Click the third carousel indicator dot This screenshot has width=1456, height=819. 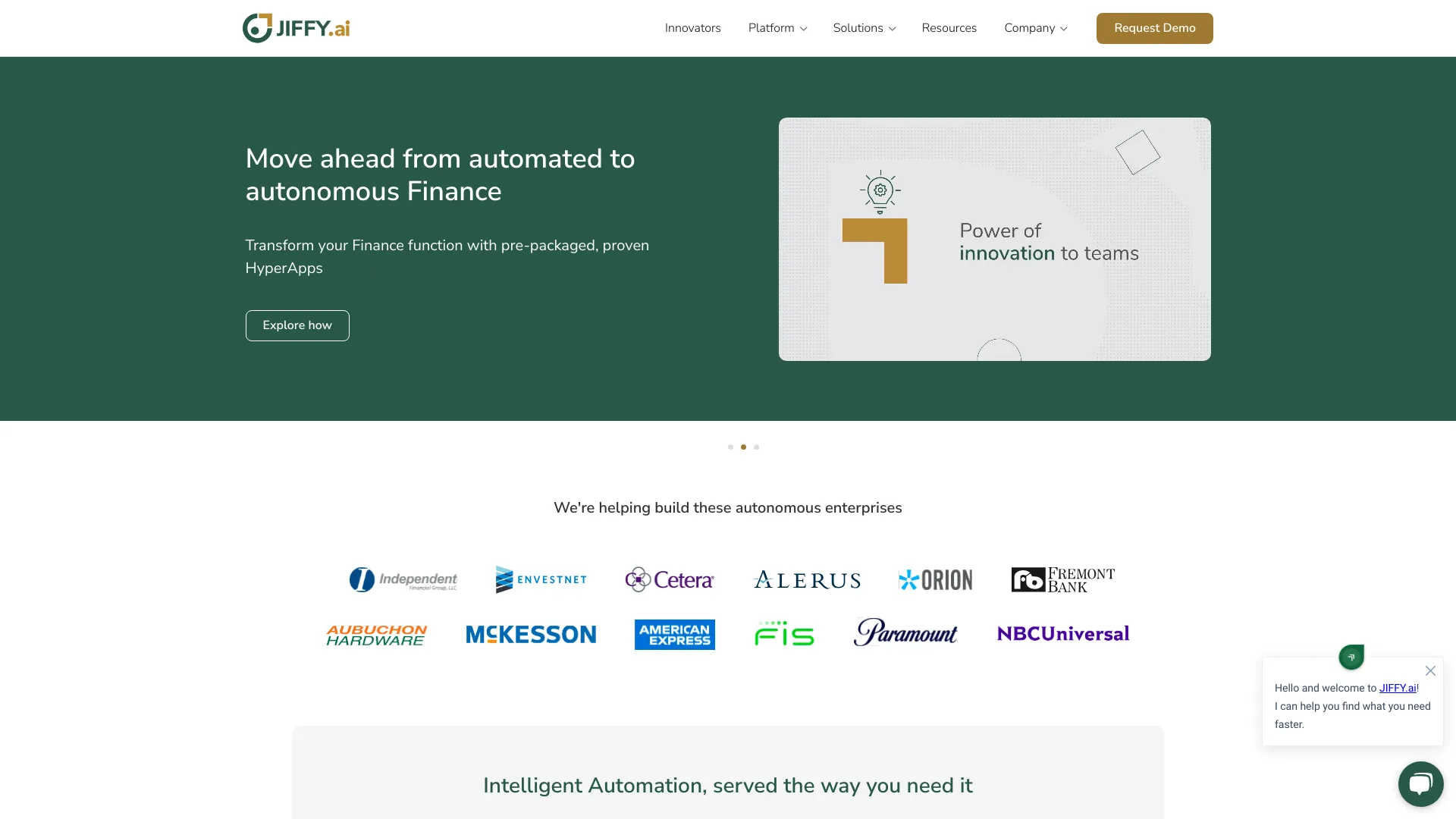[756, 447]
